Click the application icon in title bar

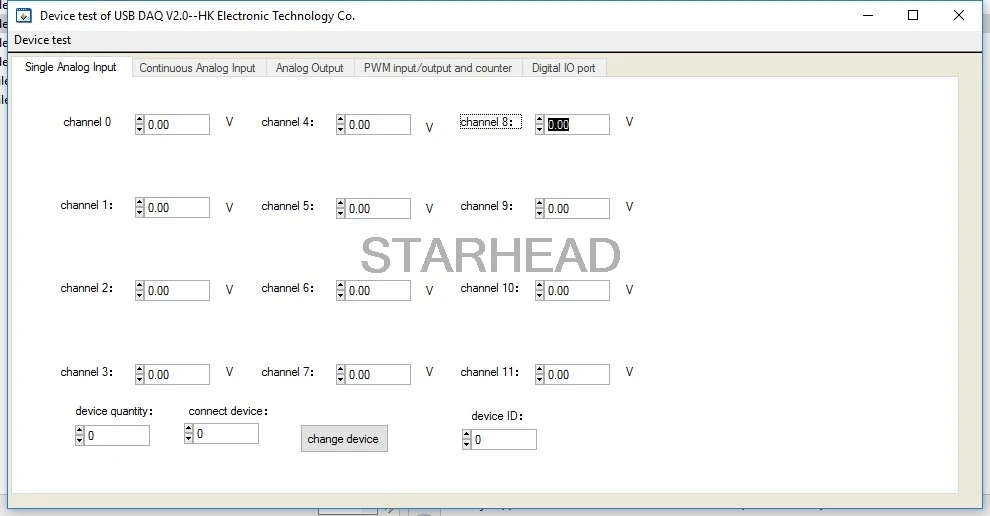point(23,16)
